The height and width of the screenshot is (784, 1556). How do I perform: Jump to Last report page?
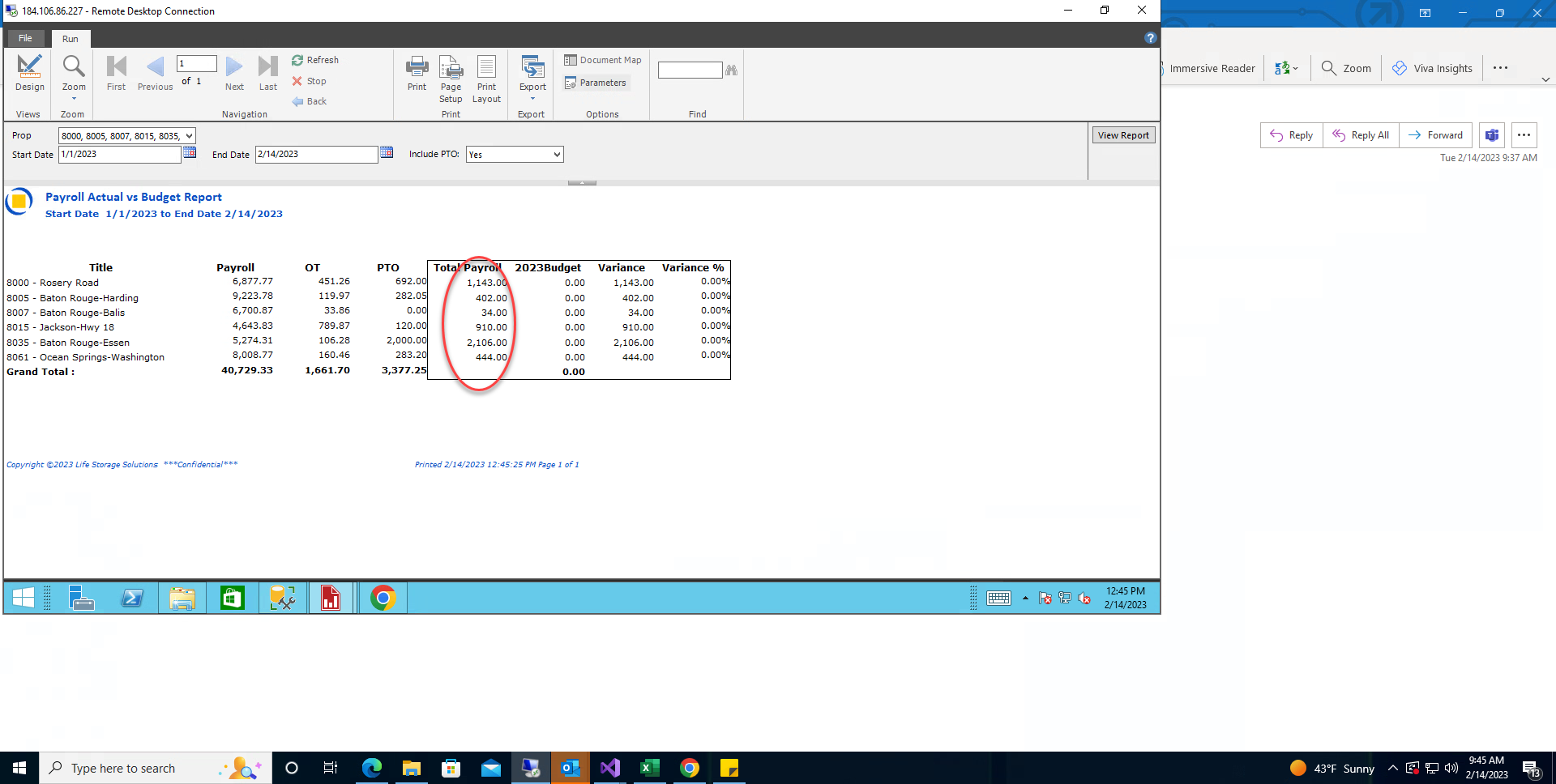(x=268, y=74)
